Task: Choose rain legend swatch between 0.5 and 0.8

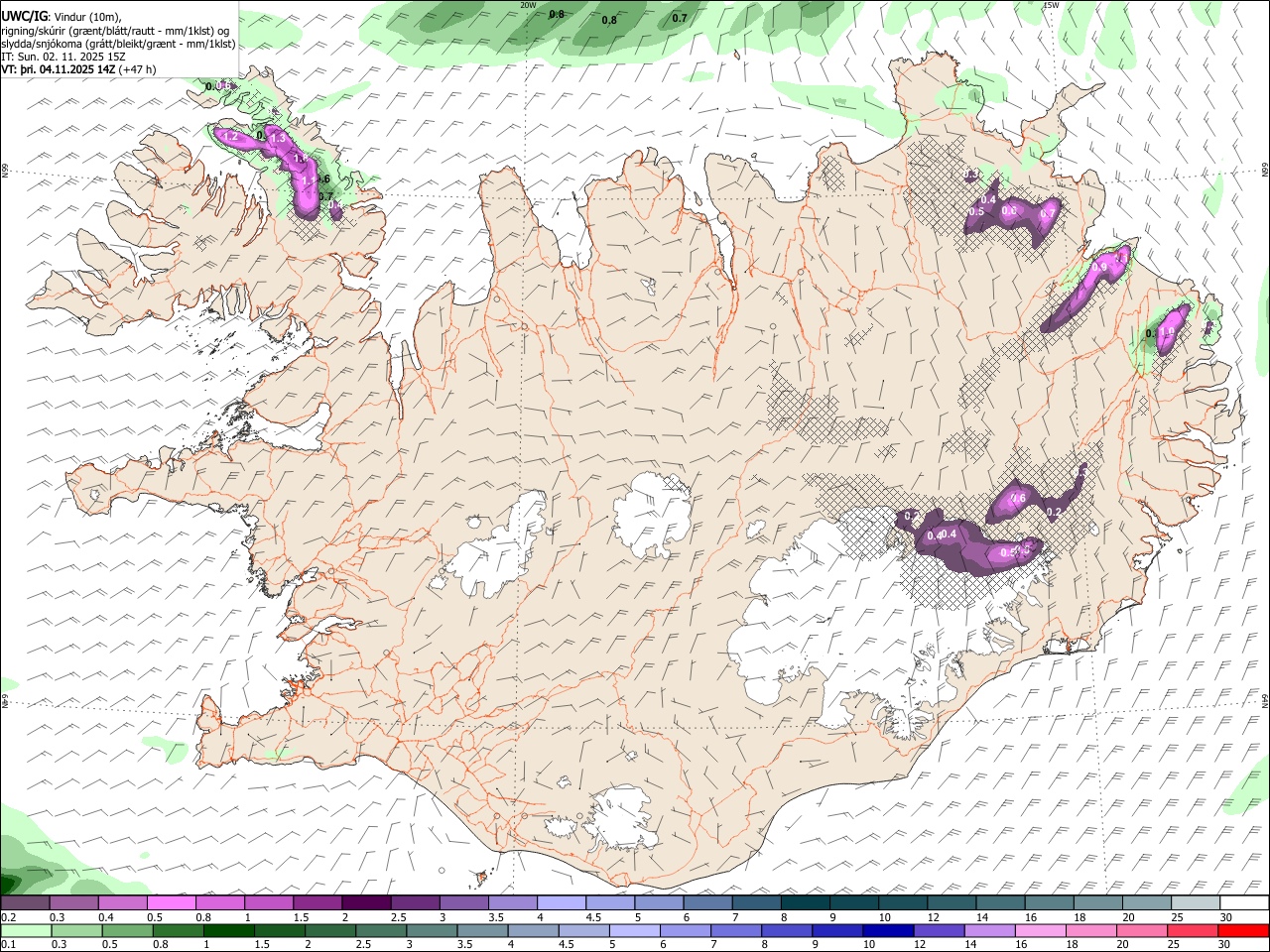Action: pos(127,930)
